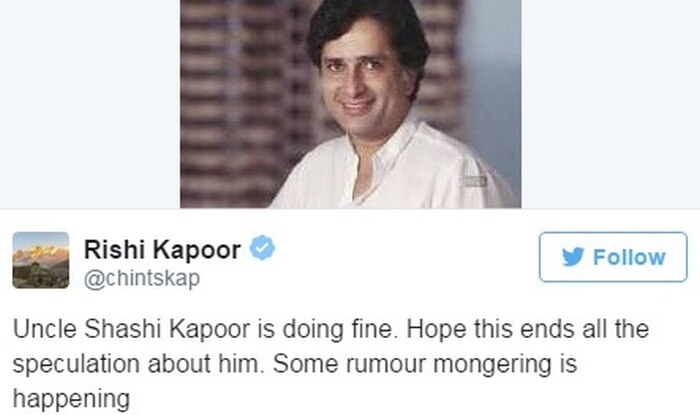Screen dimensions: 700x415
Task: Click the words "Some rumour mongering is"
Action: coord(425,364)
